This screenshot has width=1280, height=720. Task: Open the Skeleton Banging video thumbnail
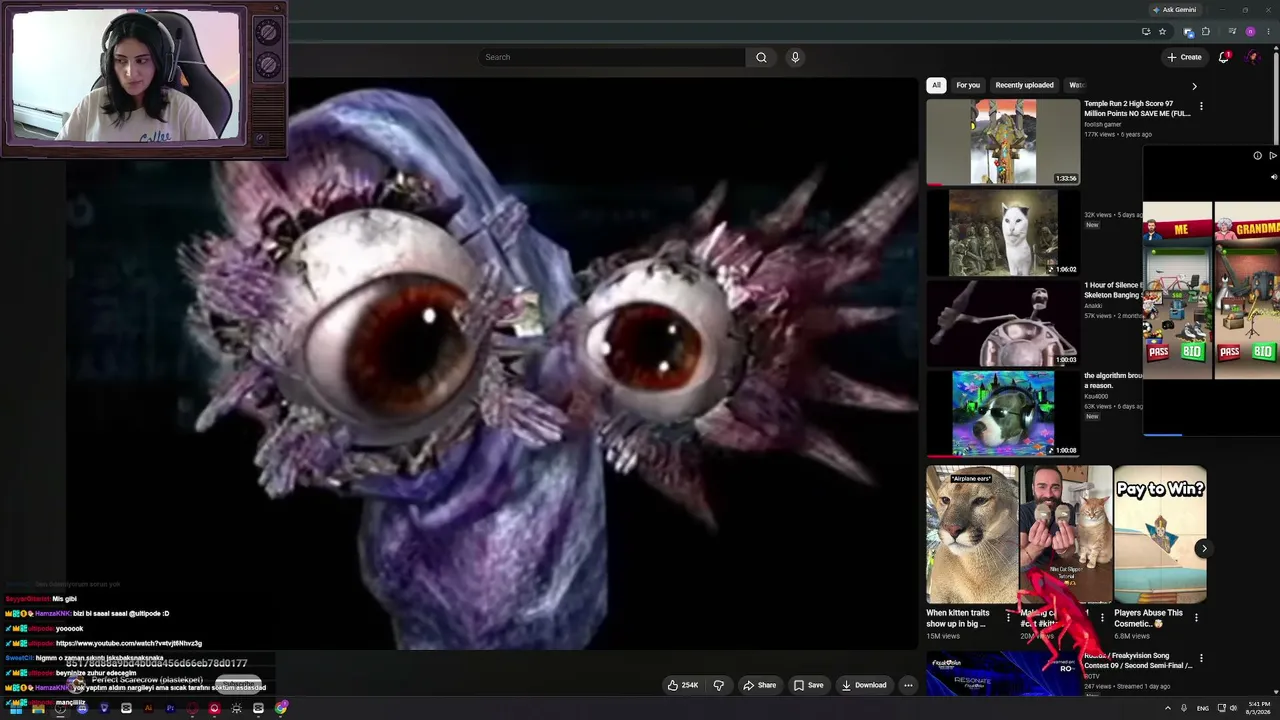coord(1003,323)
